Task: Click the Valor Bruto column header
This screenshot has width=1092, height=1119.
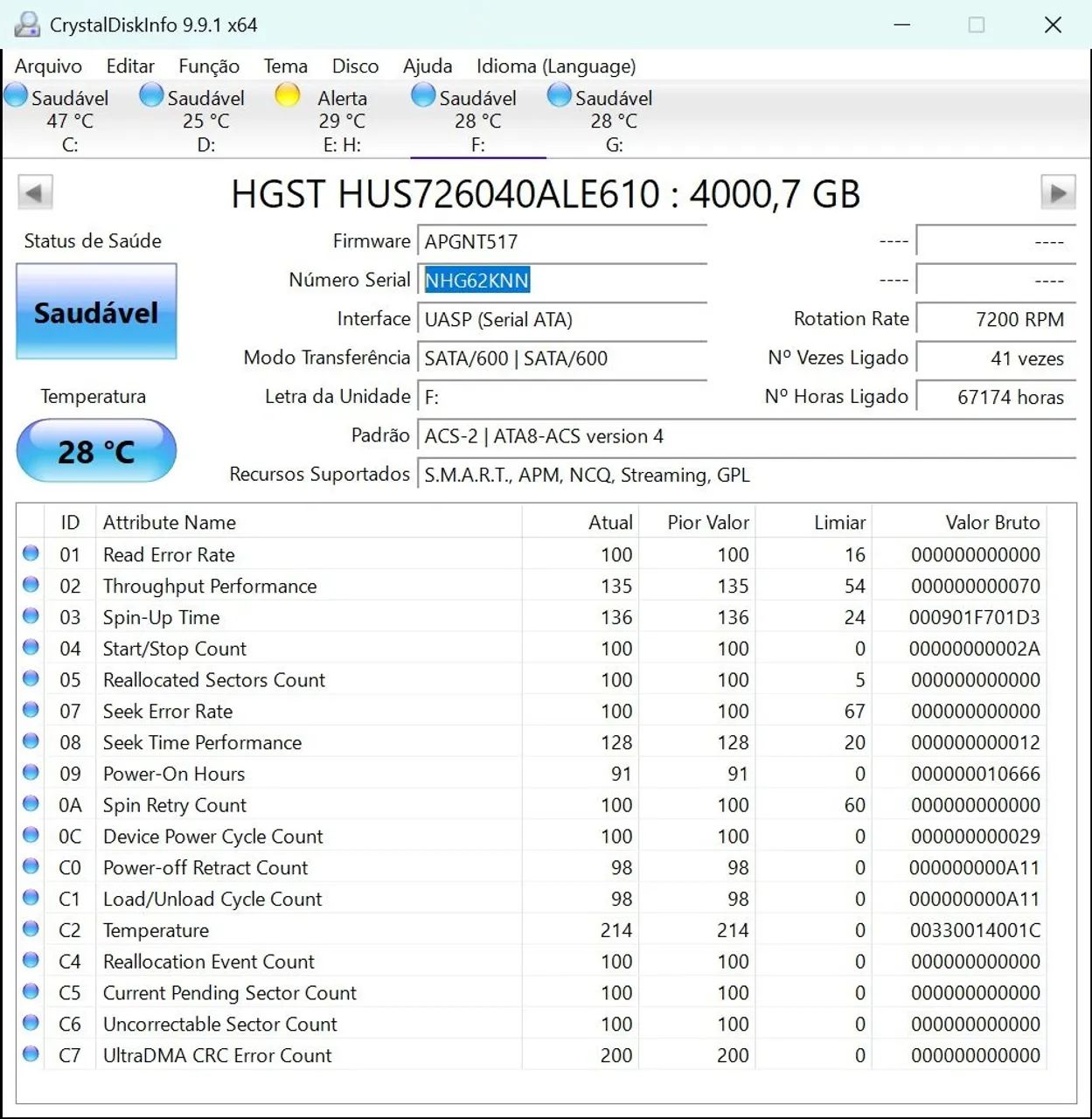Action: (959, 522)
